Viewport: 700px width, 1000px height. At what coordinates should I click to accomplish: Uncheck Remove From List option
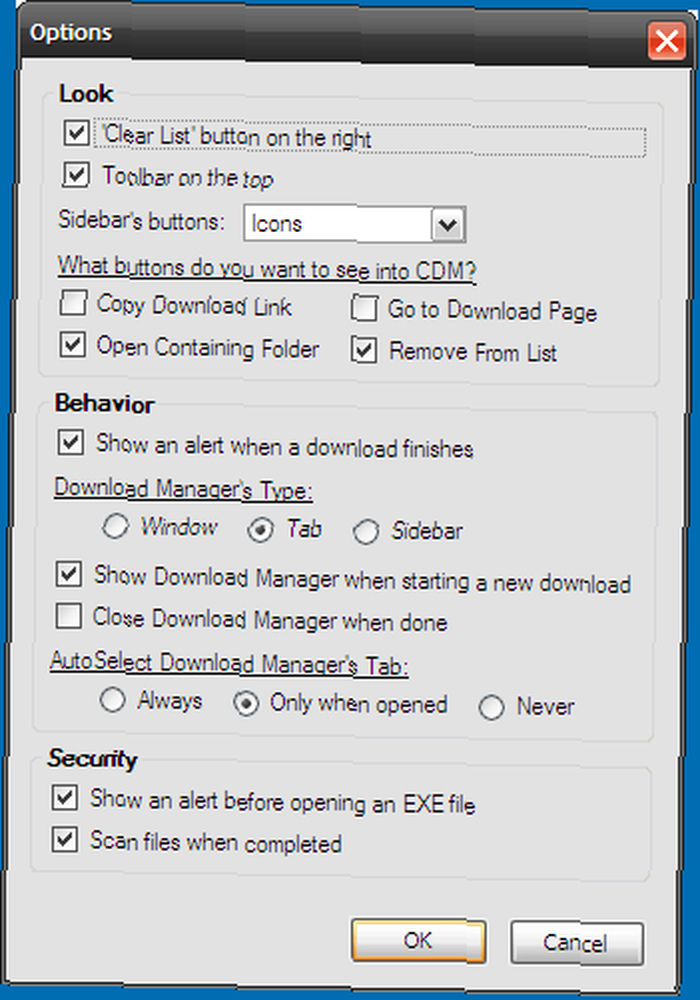coord(364,351)
